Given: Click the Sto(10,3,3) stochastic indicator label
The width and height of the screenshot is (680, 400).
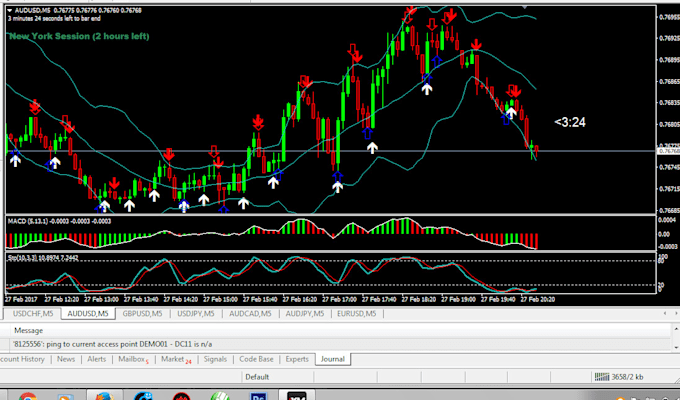Looking at the screenshot, I should [x=43, y=258].
